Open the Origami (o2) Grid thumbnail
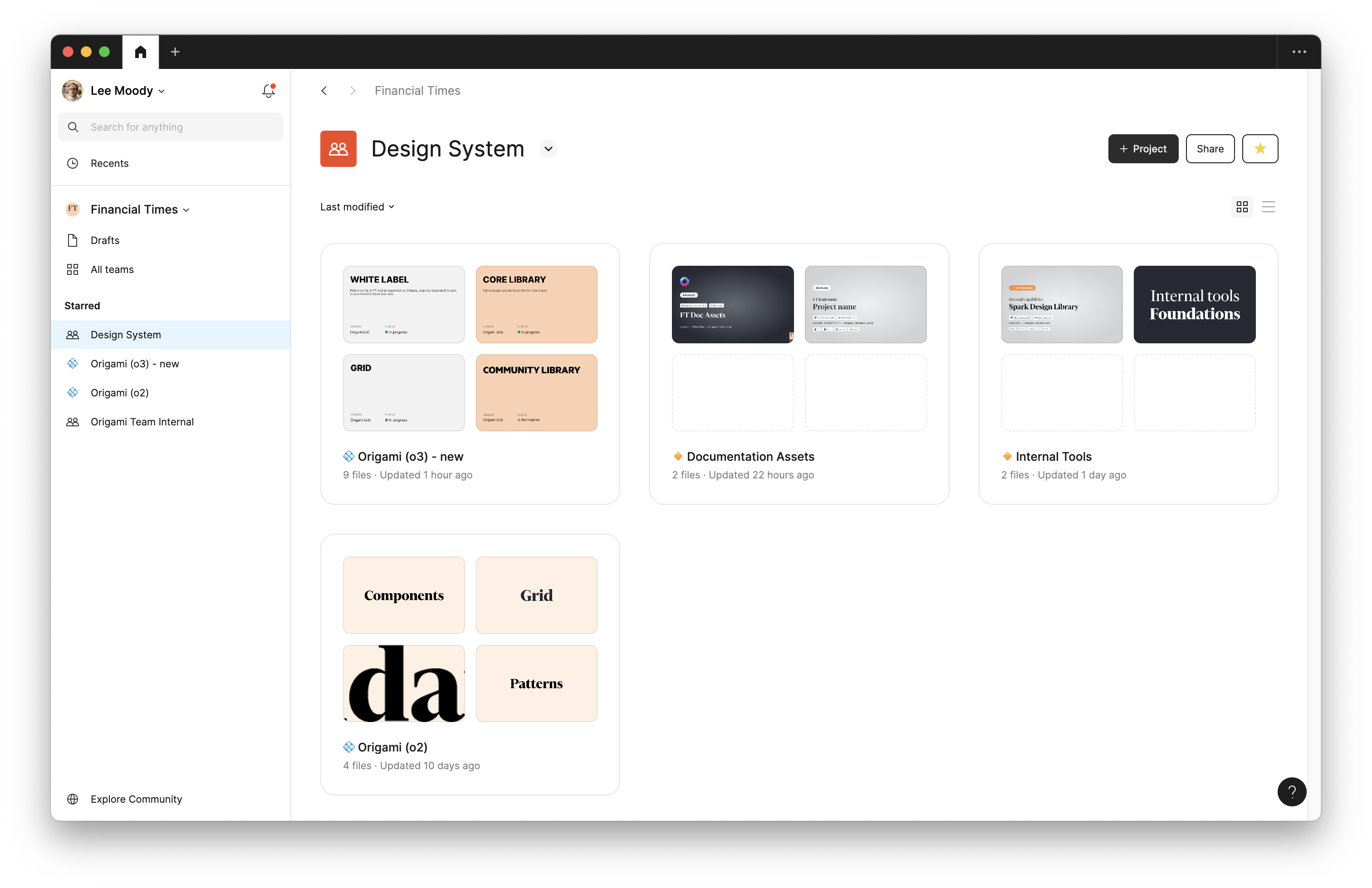This screenshot has height=888, width=1372. pos(536,595)
